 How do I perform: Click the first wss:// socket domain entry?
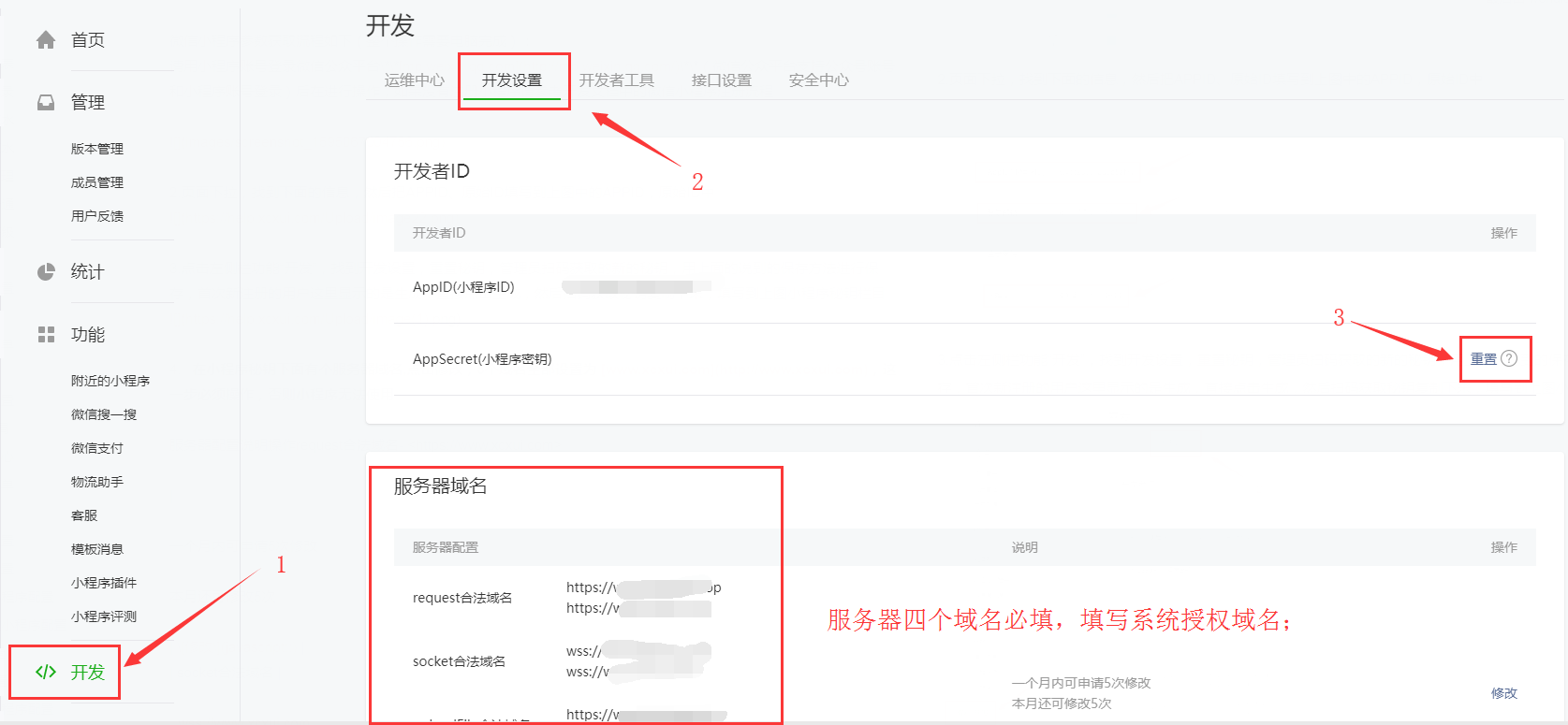pyautogui.click(x=638, y=651)
